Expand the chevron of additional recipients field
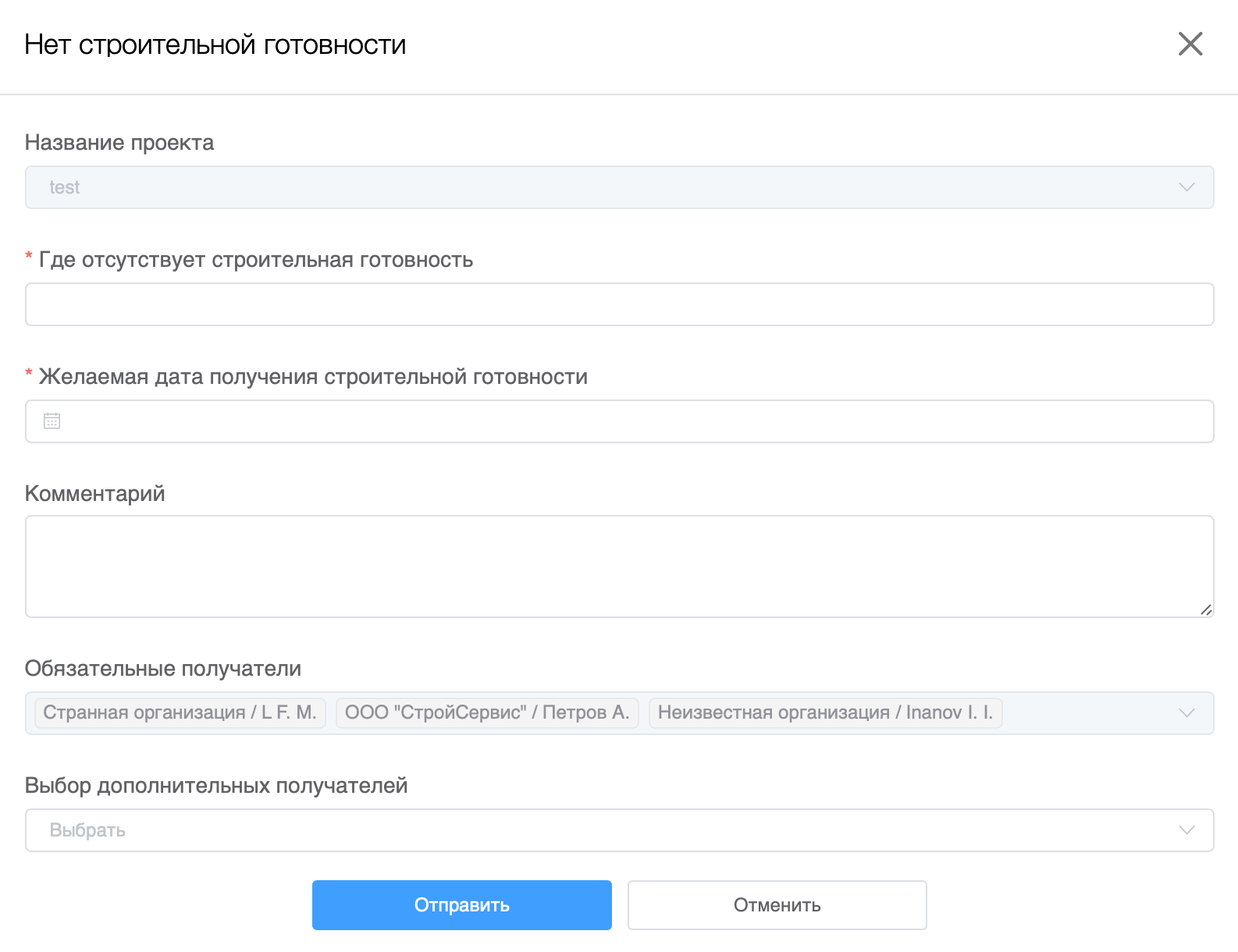Image resolution: width=1238 pixels, height=952 pixels. (1186, 830)
